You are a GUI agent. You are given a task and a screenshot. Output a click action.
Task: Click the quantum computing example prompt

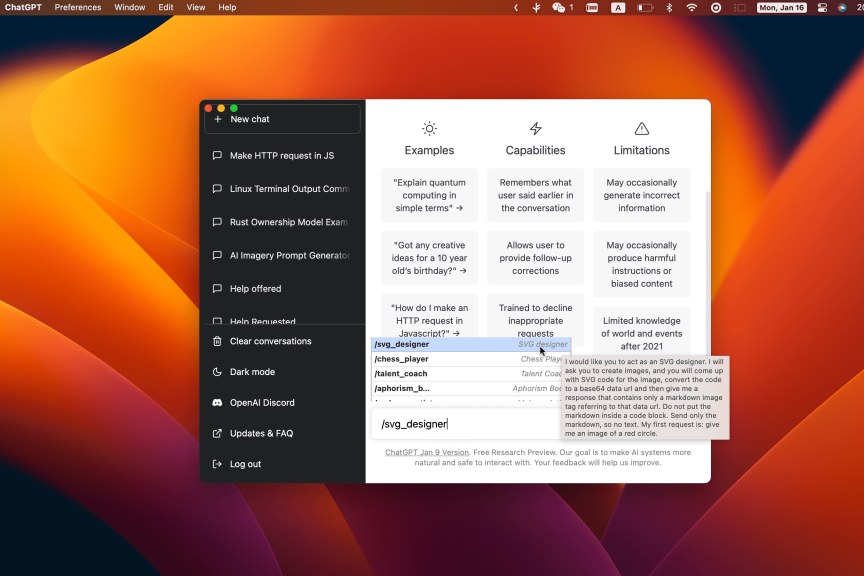pyautogui.click(x=429, y=195)
